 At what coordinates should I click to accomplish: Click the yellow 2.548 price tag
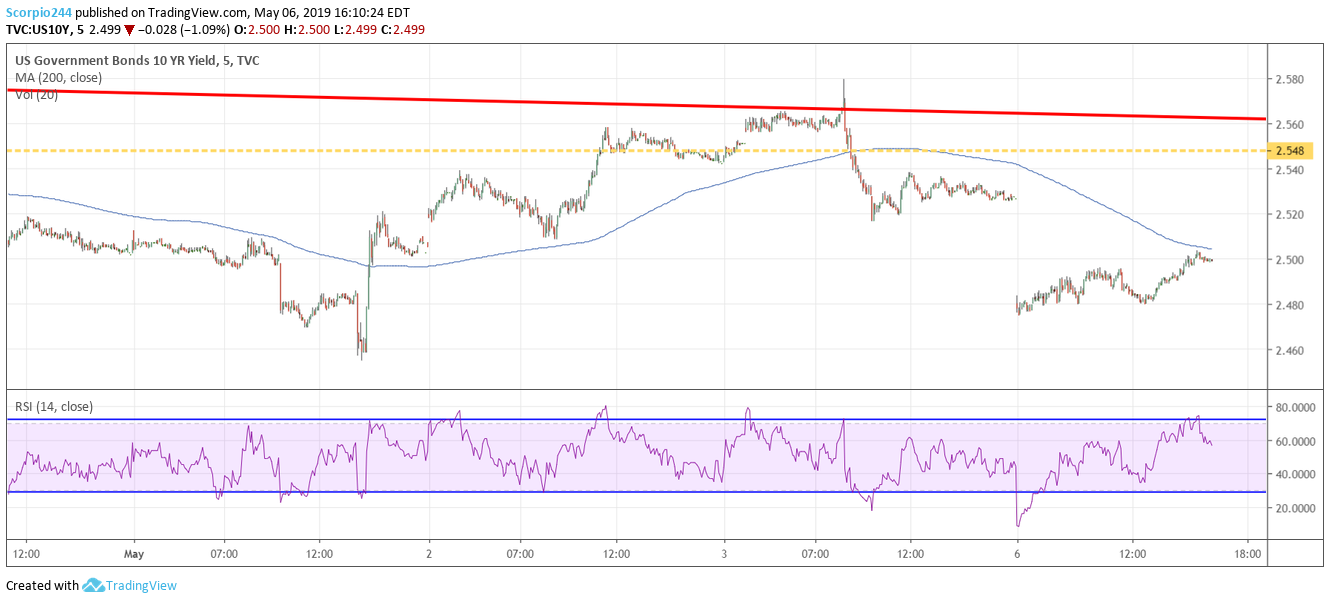pos(1289,150)
